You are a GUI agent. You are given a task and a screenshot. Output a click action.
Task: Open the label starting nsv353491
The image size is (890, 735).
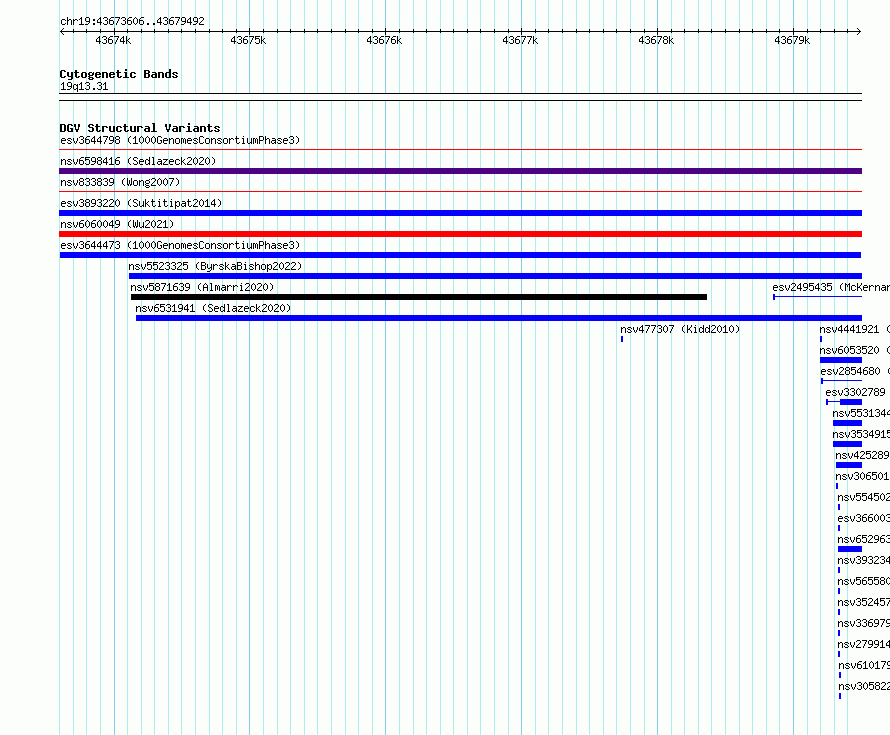[x=861, y=434]
